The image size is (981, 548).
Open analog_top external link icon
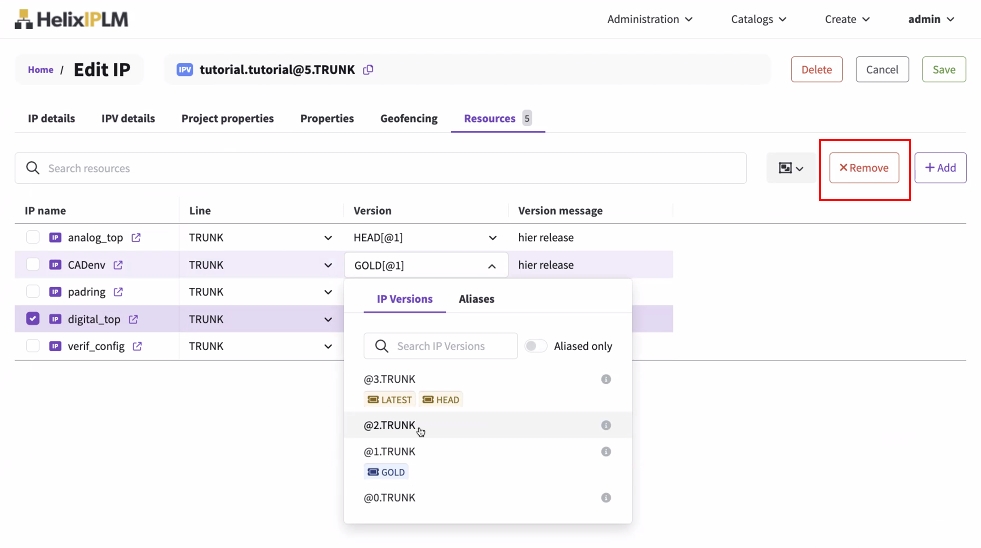(x=136, y=238)
